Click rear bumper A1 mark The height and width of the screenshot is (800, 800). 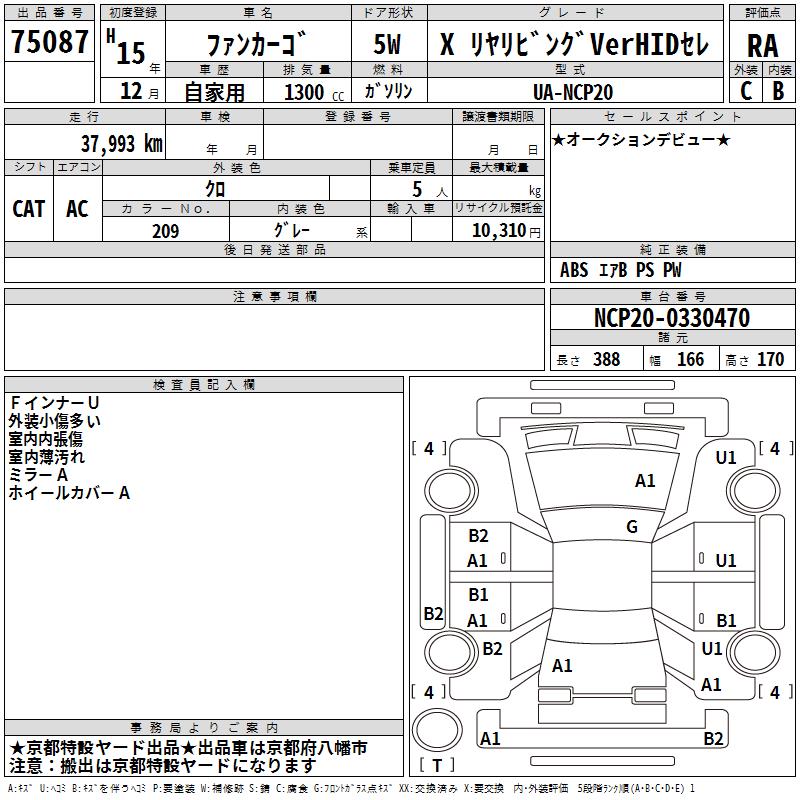click(x=490, y=738)
